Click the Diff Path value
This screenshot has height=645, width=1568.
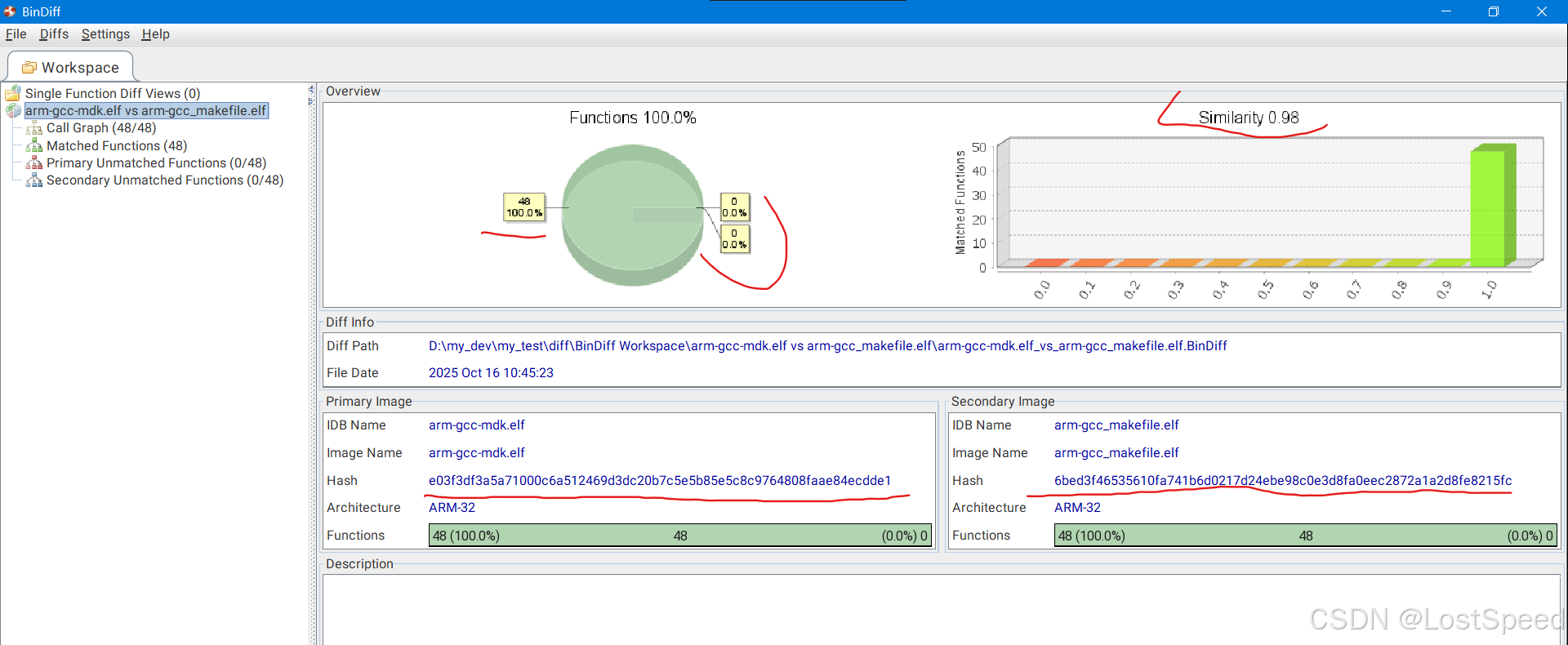tap(828, 346)
